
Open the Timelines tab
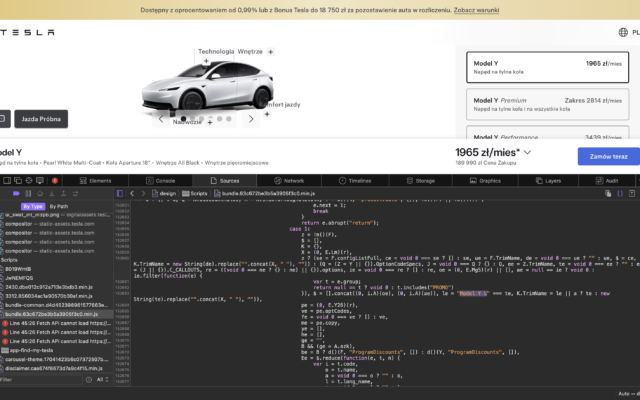coord(355,180)
